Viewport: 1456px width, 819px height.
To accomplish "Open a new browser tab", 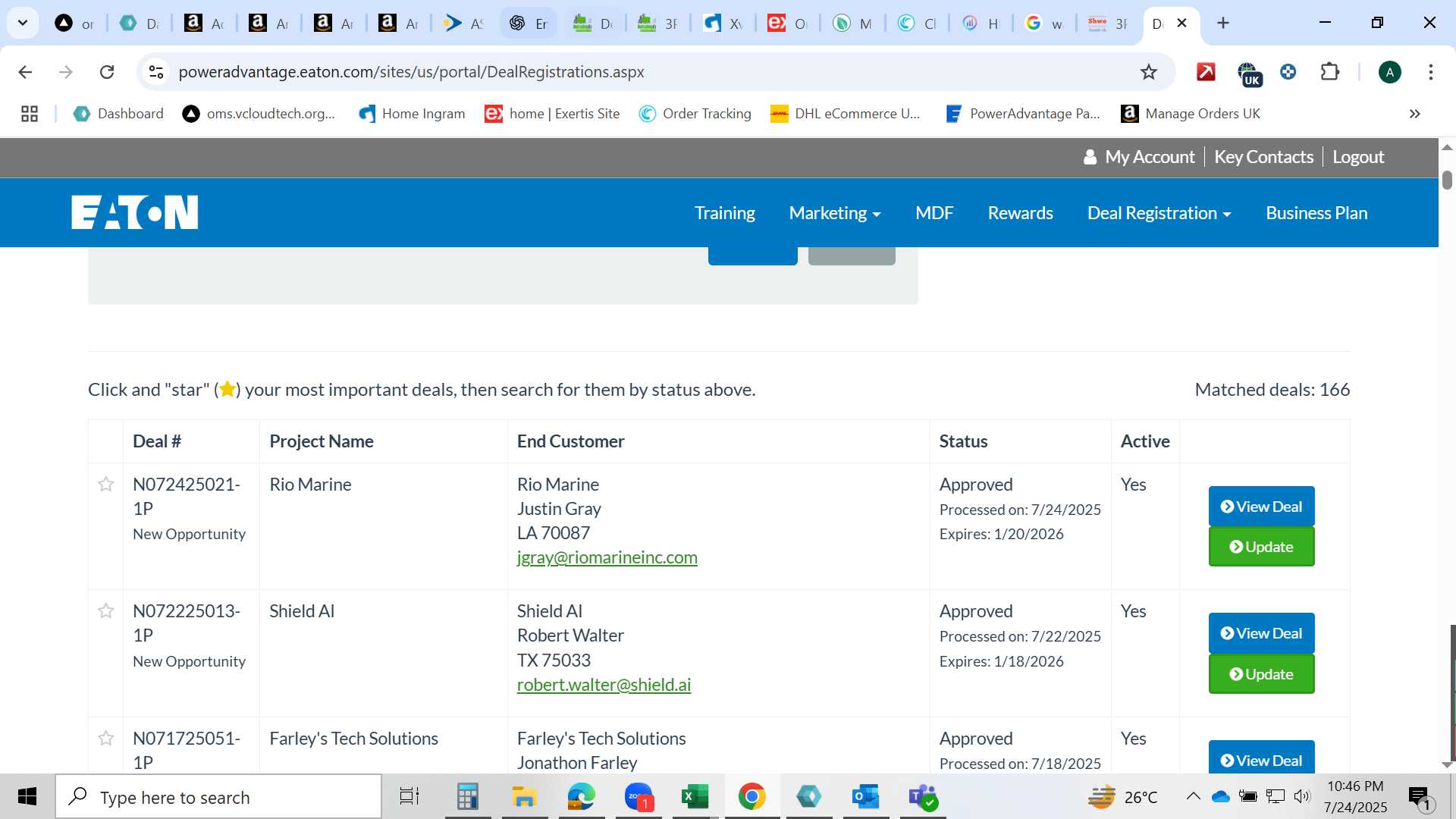I will (1223, 23).
